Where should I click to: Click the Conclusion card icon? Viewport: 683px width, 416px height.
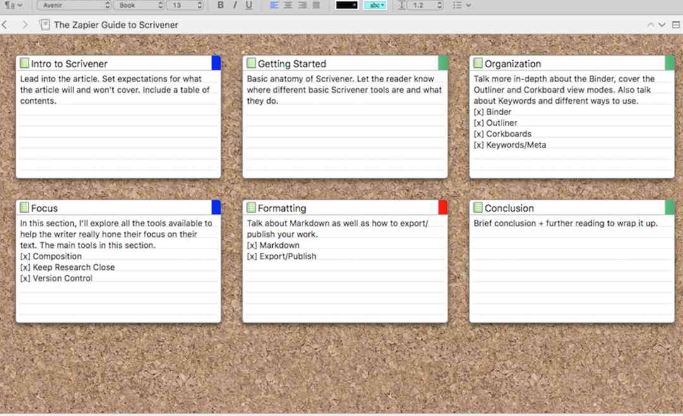[478, 208]
